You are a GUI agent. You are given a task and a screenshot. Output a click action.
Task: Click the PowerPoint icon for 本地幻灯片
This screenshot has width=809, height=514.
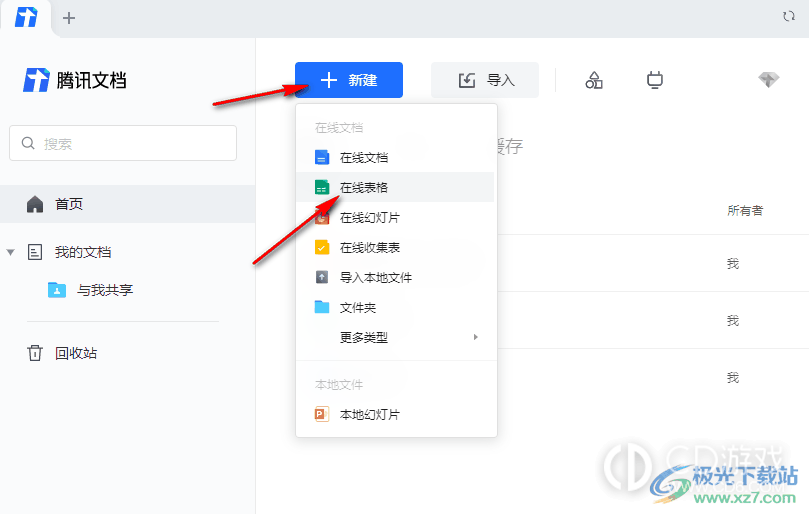point(322,414)
